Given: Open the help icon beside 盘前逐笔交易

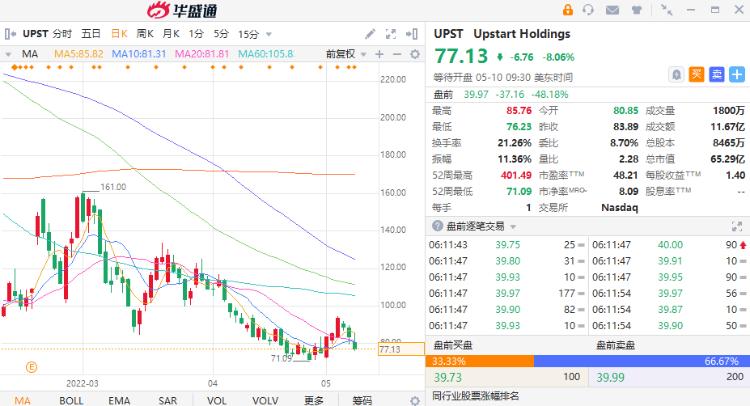Looking at the screenshot, I should click(437, 226).
